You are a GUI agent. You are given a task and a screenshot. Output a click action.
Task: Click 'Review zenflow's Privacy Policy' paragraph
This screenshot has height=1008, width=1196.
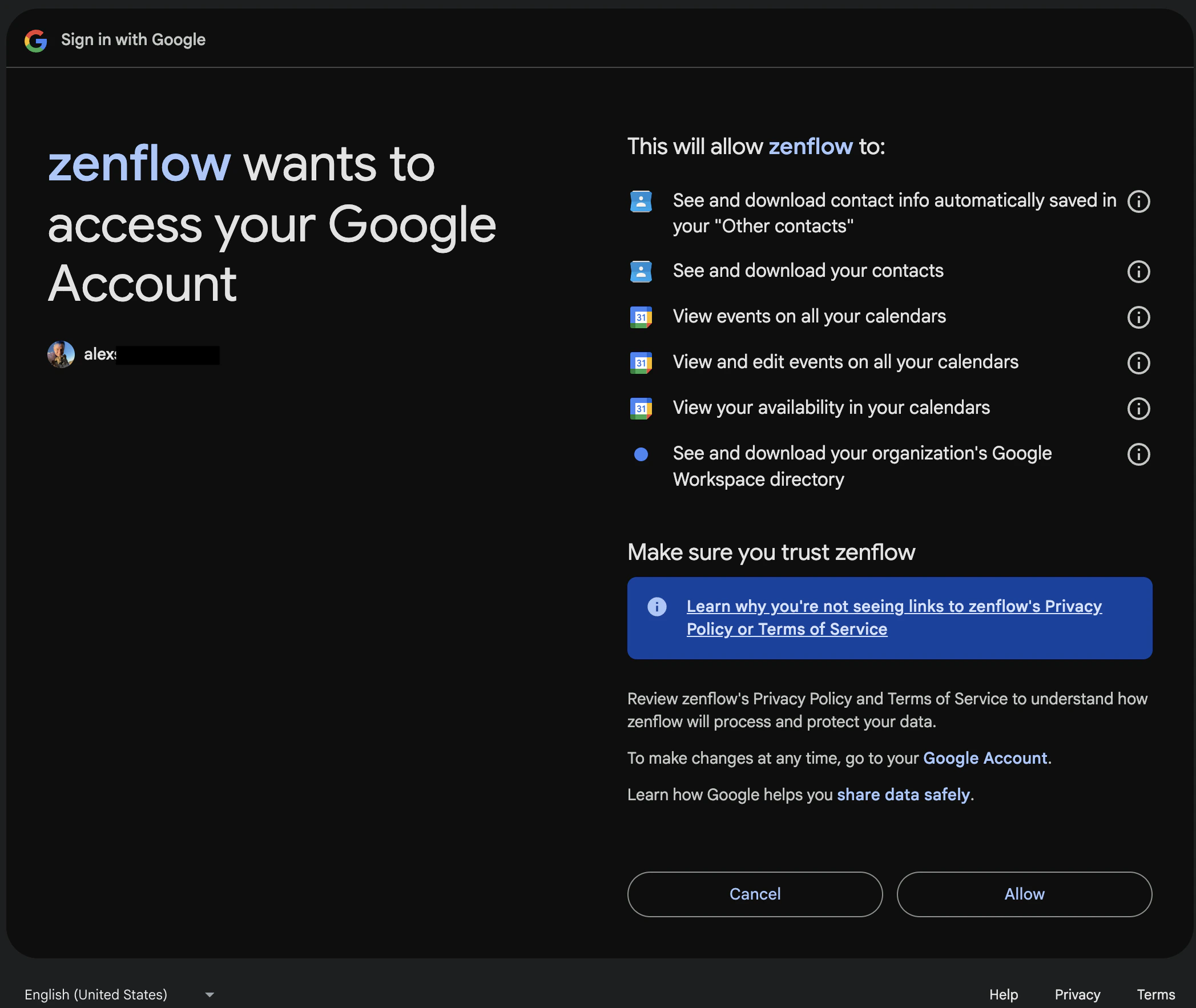click(x=887, y=710)
